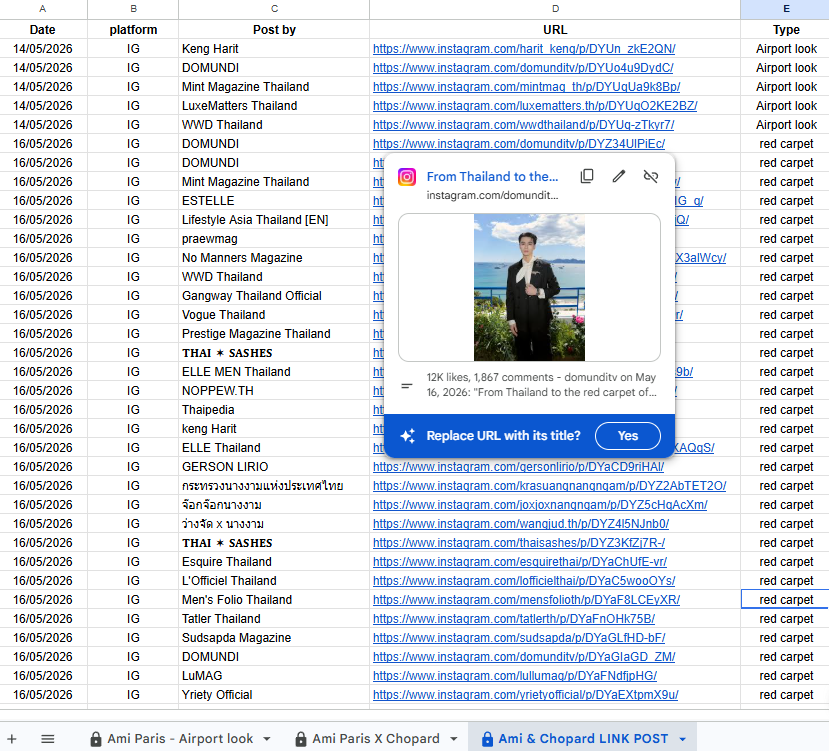Open esquirethai Instagram post link
Screen dimensions: 829x751
click(520, 562)
